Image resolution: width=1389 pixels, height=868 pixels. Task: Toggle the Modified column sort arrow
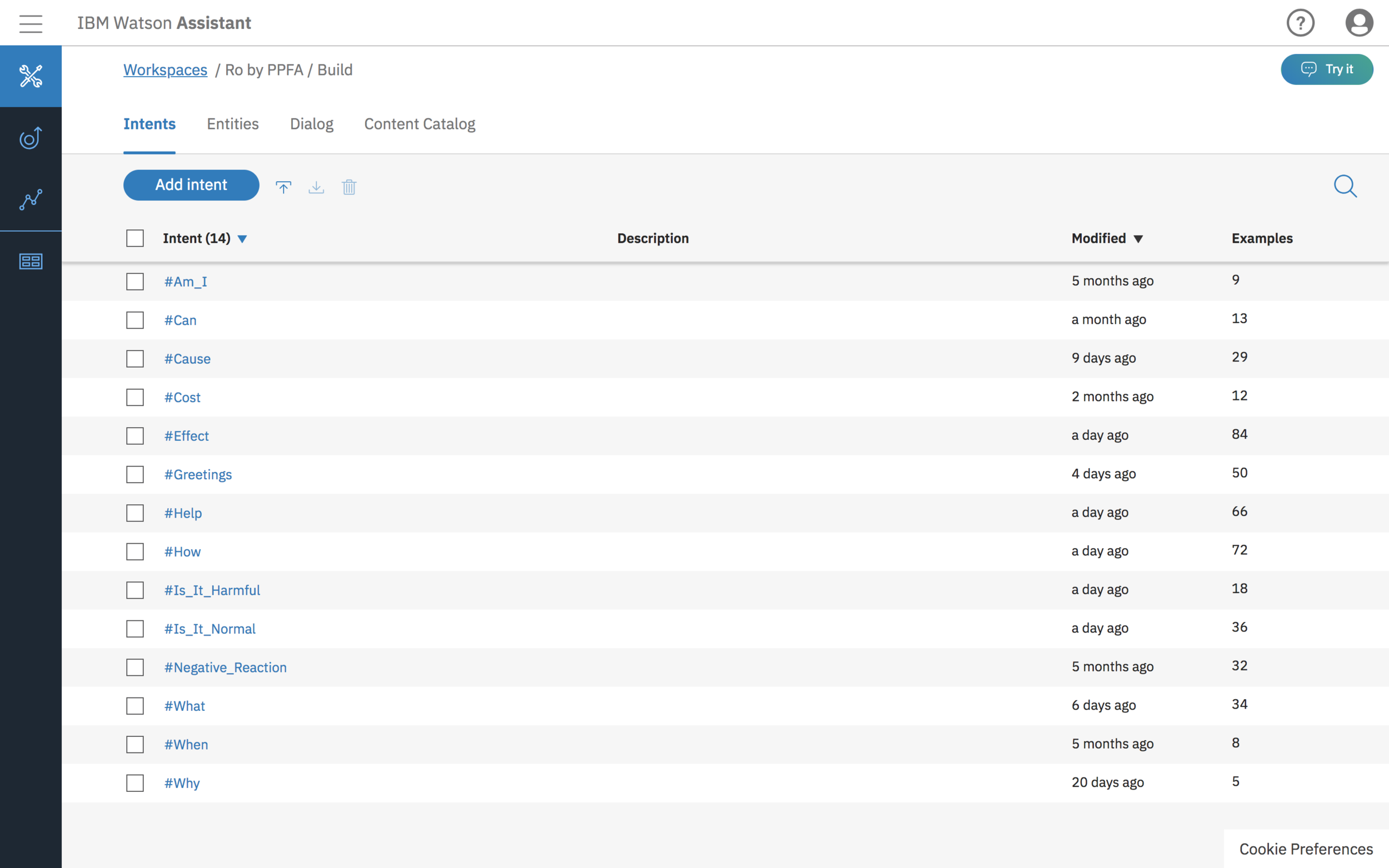pyautogui.click(x=1138, y=239)
